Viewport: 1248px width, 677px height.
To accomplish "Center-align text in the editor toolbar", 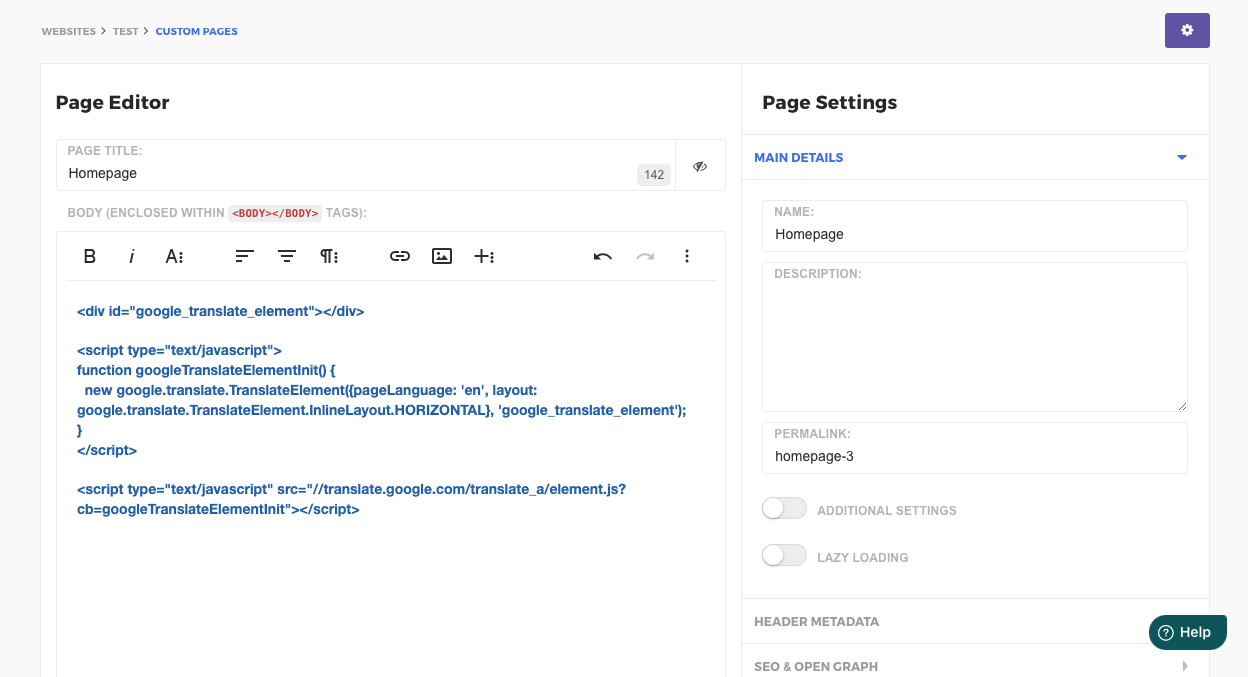I will [287, 256].
